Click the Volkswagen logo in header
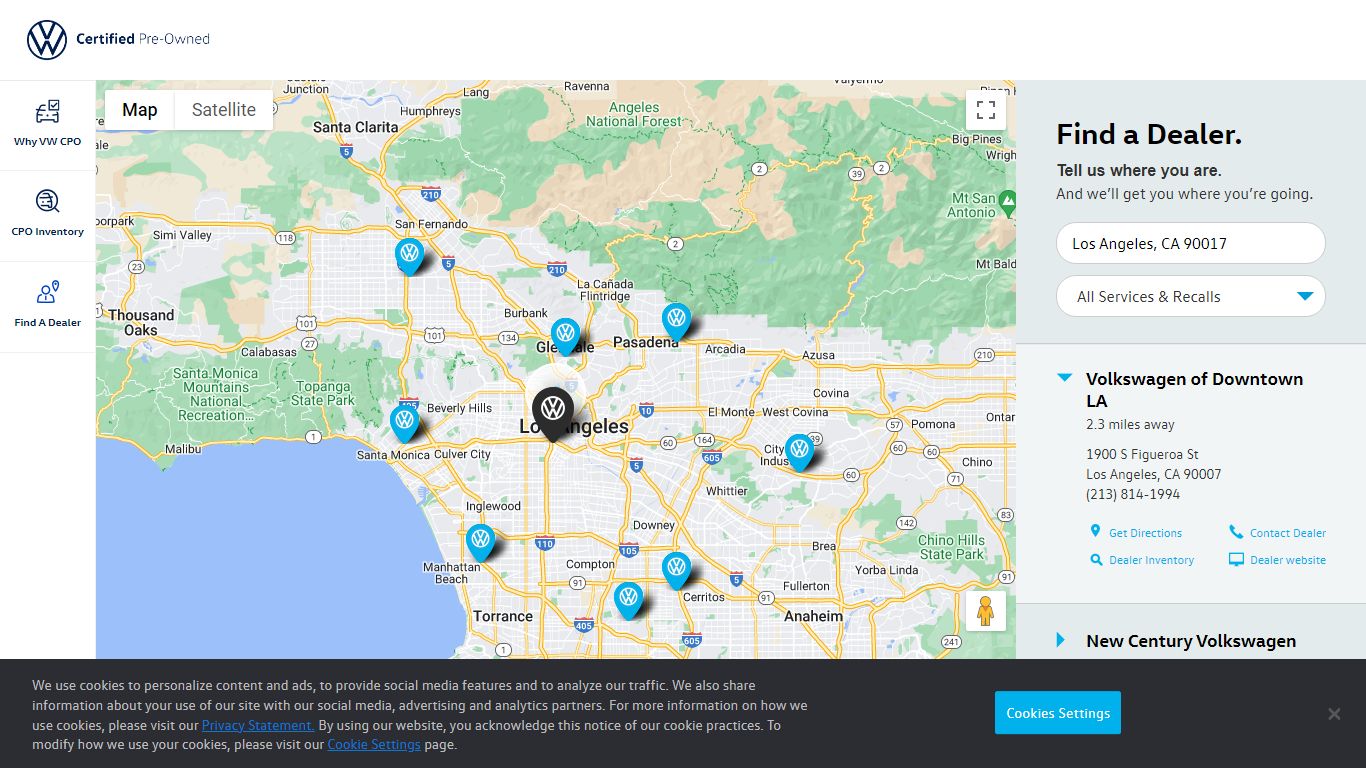 [46, 40]
